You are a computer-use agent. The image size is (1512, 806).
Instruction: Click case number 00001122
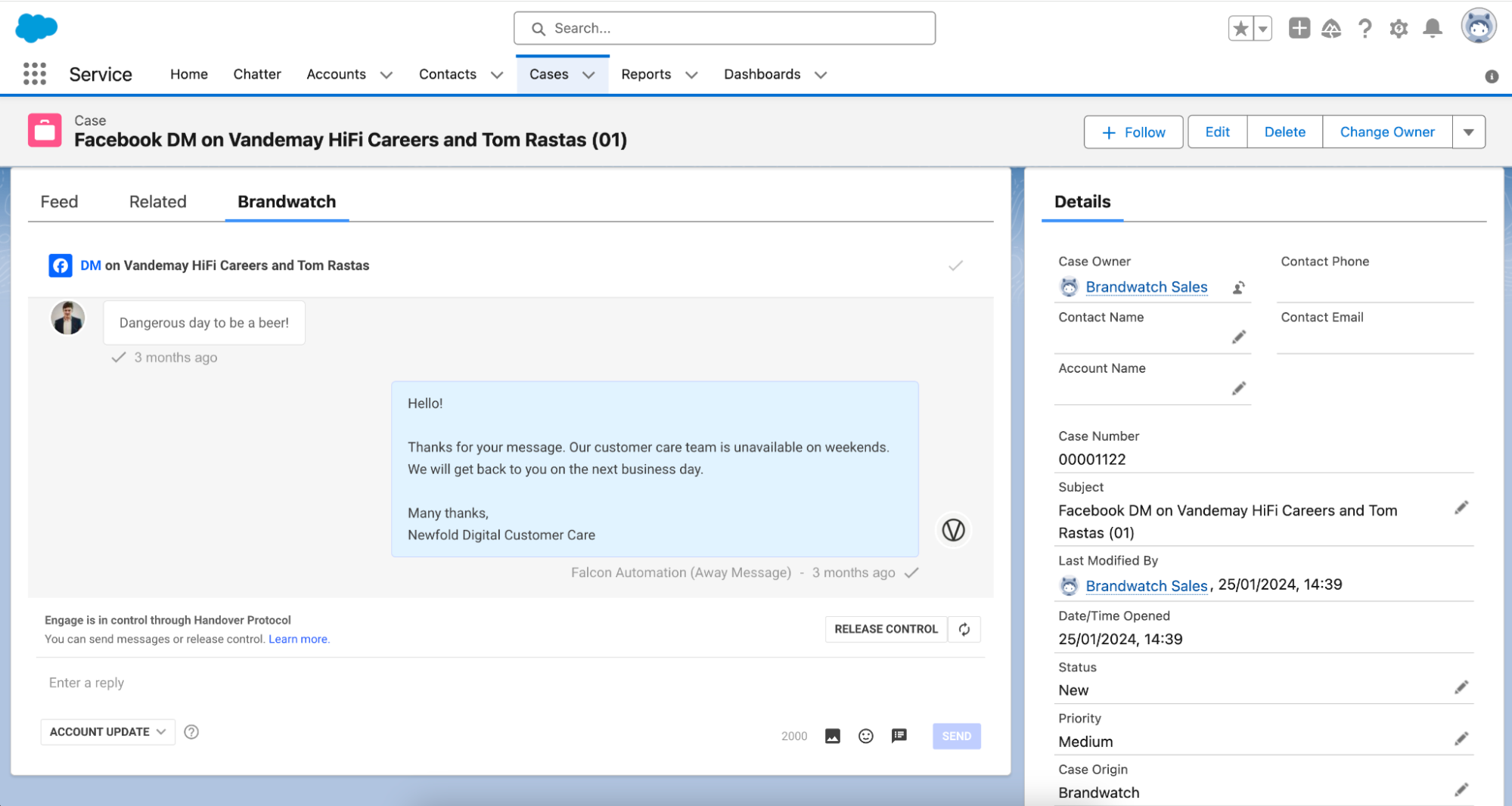pyautogui.click(x=1092, y=460)
